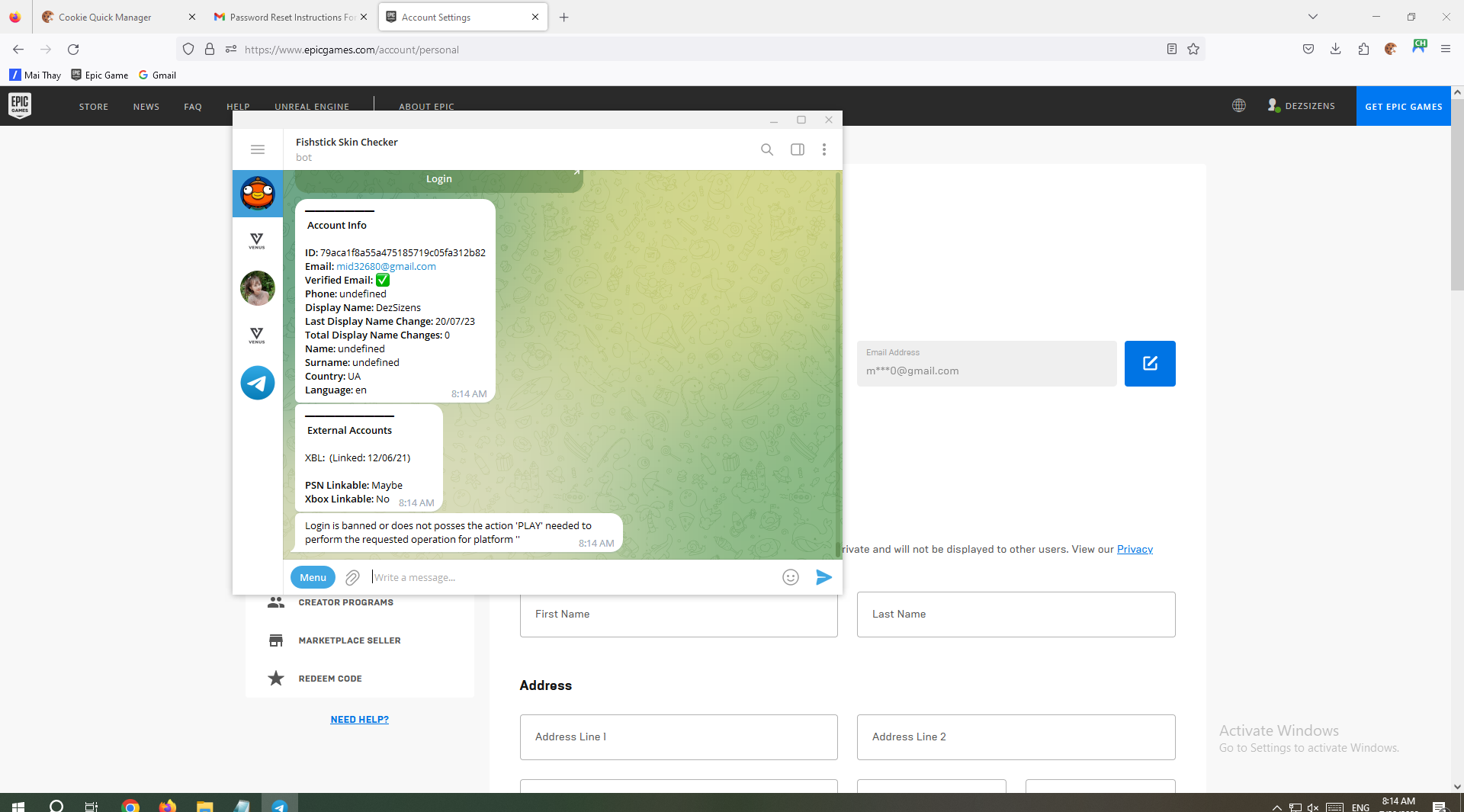Open the language globe selector
The height and width of the screenshot is (812, 1464).
1239,106
